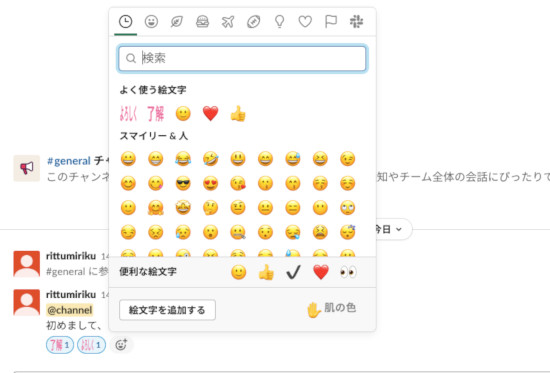Toggle the よろしく reaction on the message
Image resolution: width=550 pixels, height=373 pixels.
[91, 345]
